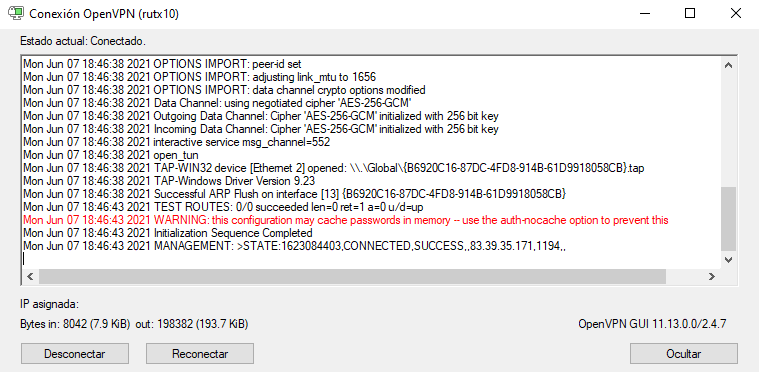Click the vertical scrollbar down arrow
The image size is (759, 372).
[x=728, y=260]
